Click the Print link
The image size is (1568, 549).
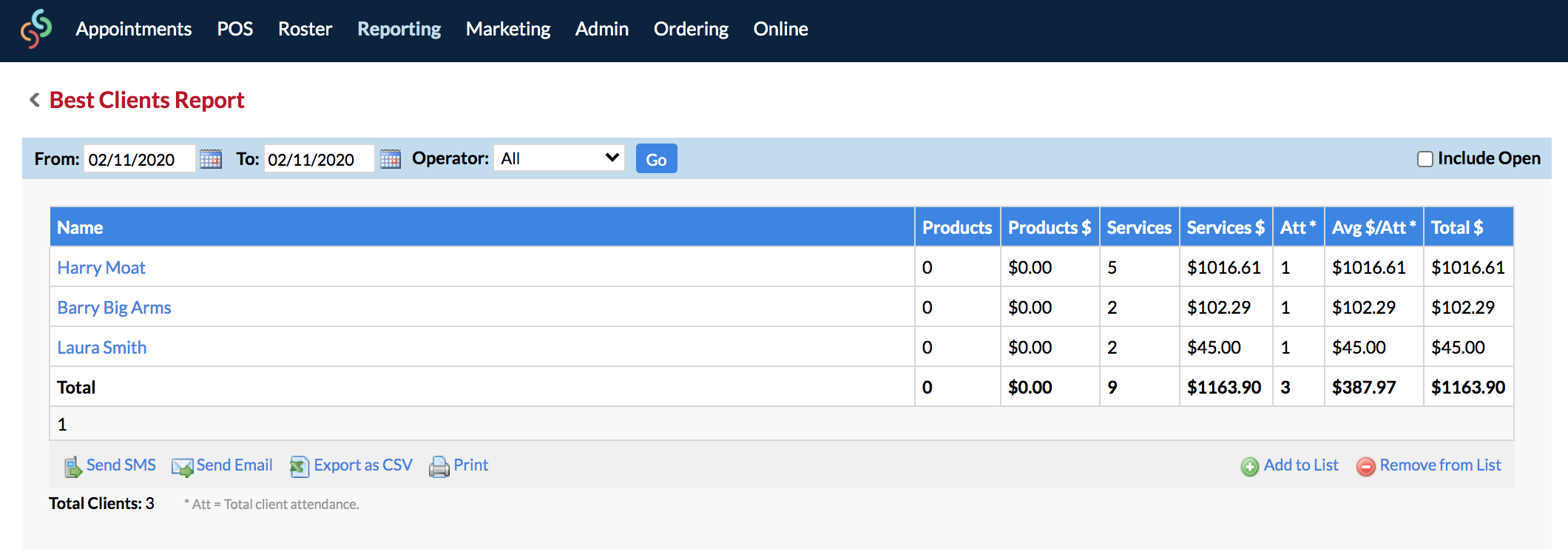tap(471, 465)
